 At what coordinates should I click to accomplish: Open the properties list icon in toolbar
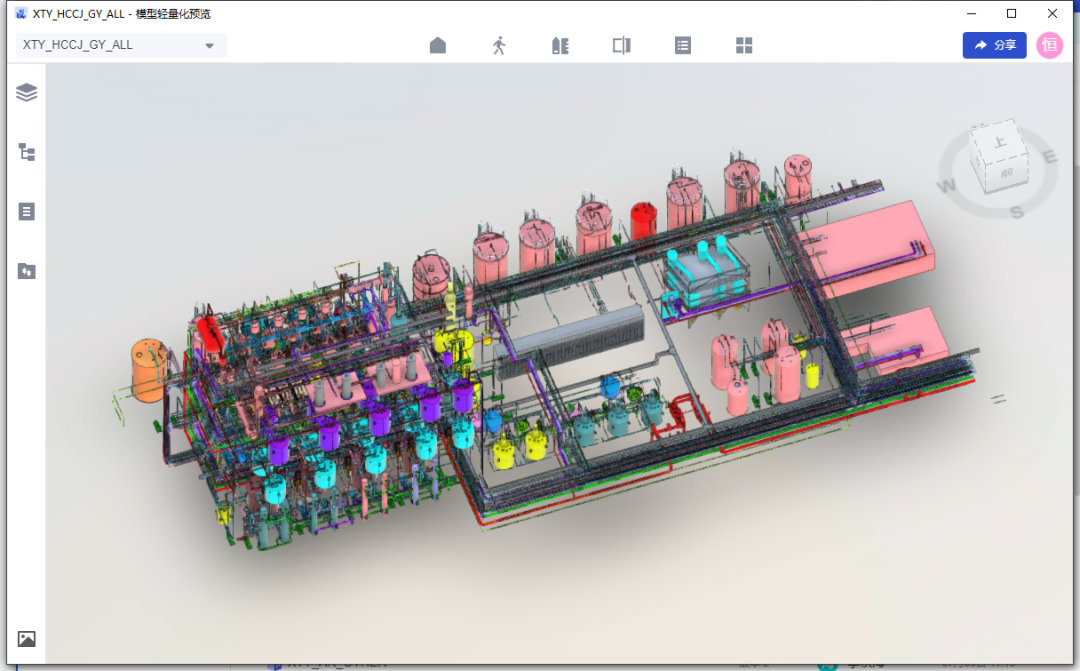click(683, 45)
